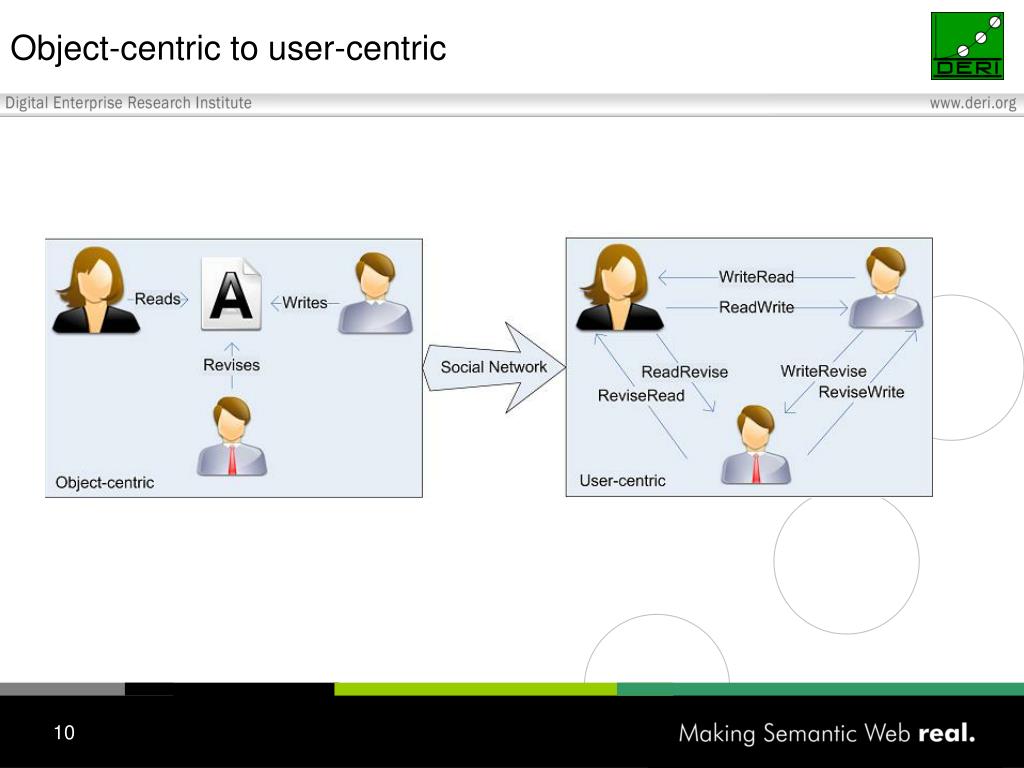Open the www.deri.org link
1024x768 pixels.
(973, 103)
